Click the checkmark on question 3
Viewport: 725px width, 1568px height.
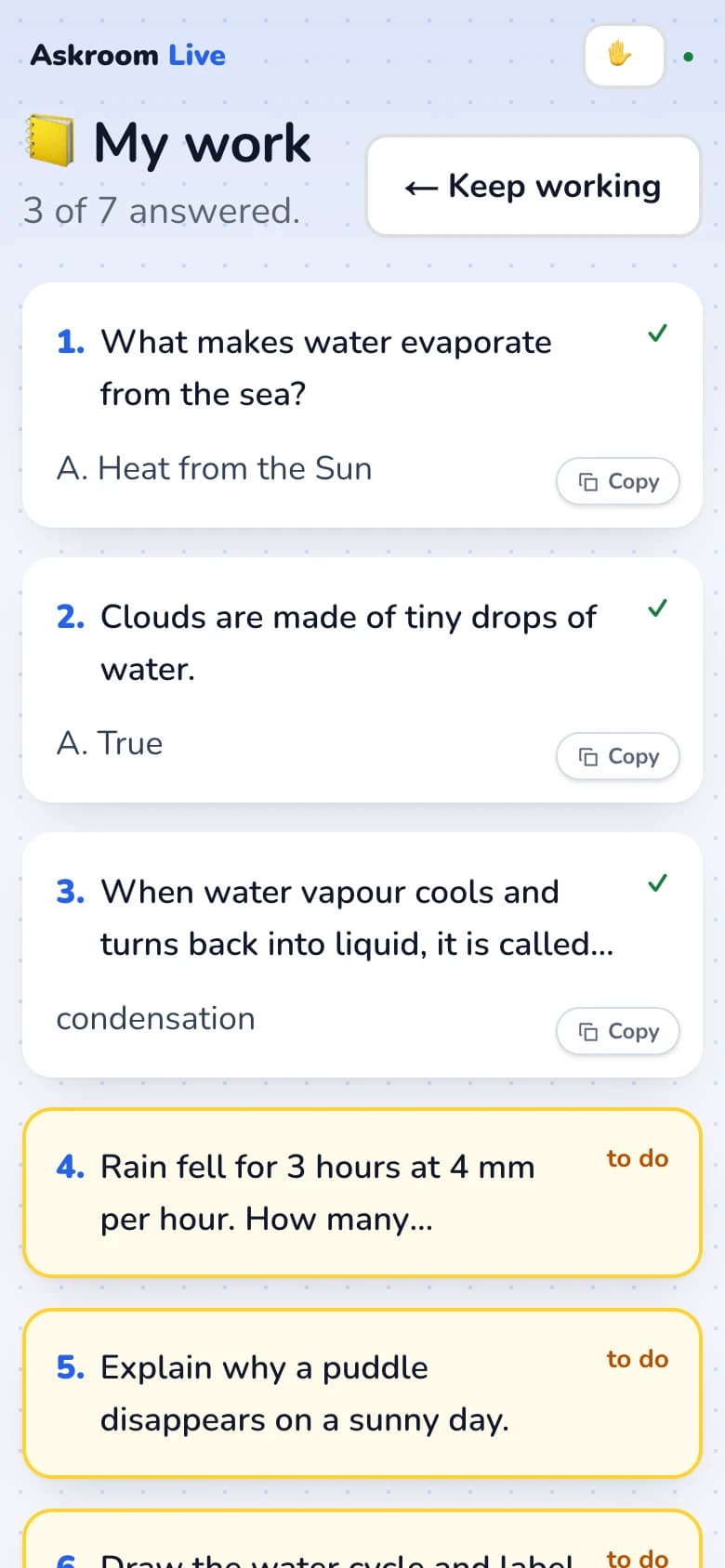click(x=657, y=882)
